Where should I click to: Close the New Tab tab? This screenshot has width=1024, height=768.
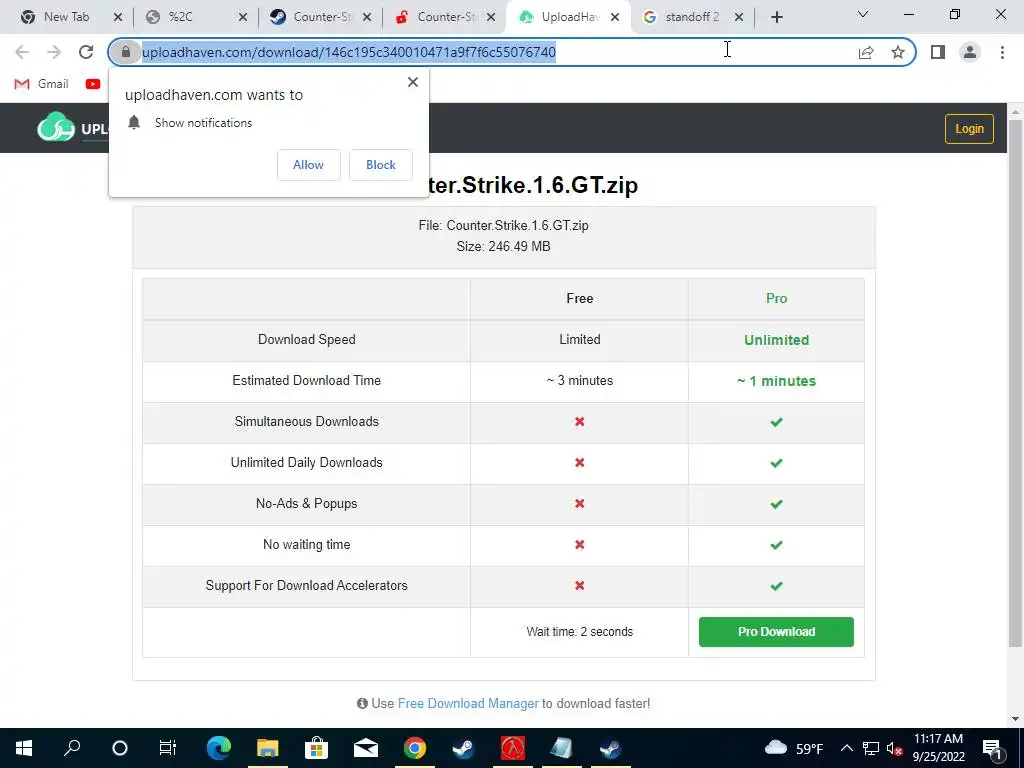click(x=118, y=18)
